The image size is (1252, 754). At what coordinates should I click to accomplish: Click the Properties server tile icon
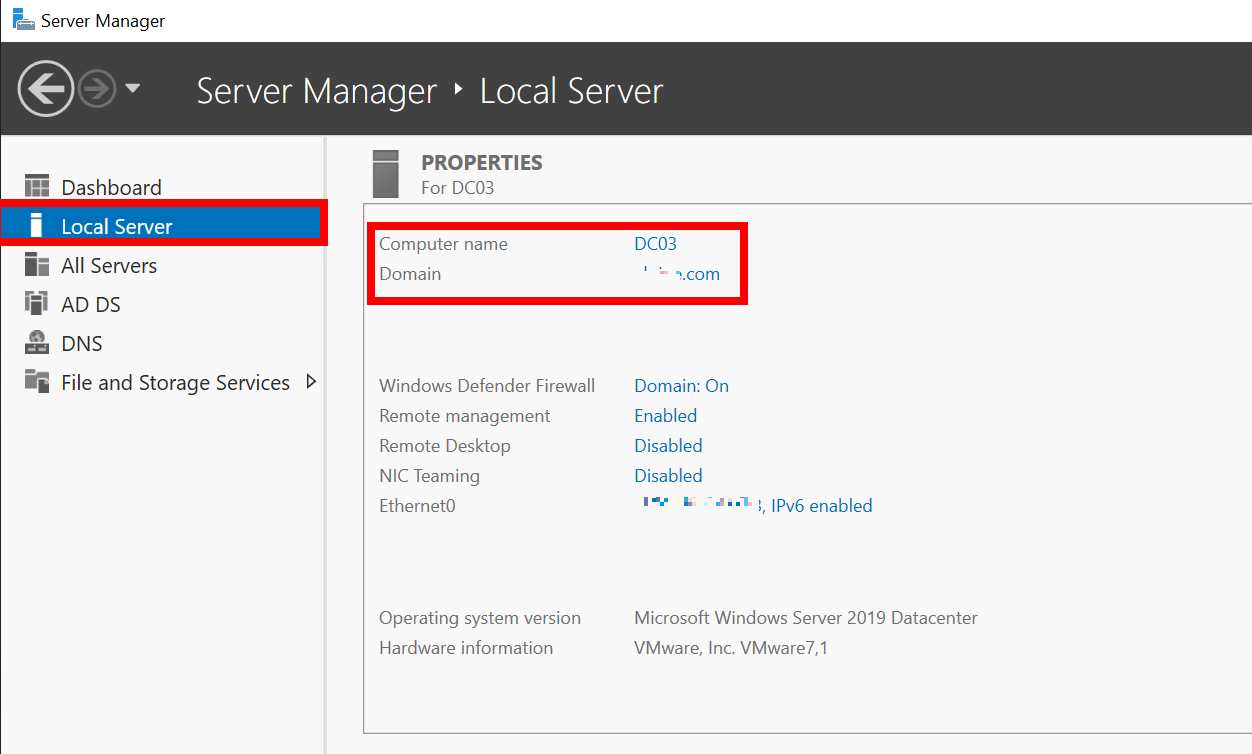click(385, 173)
